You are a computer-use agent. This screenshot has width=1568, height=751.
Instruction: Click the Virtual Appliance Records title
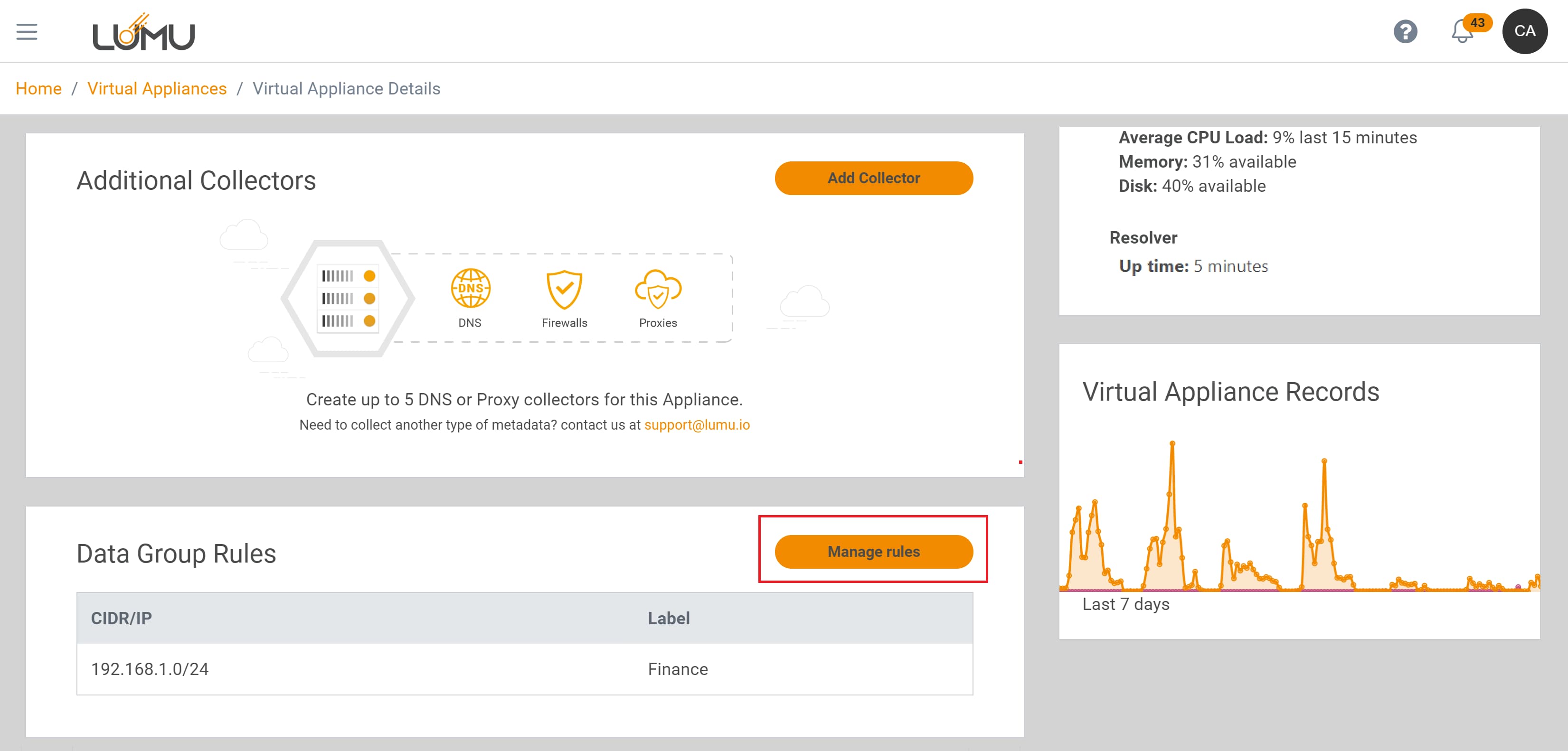[x=1231, y=393]
